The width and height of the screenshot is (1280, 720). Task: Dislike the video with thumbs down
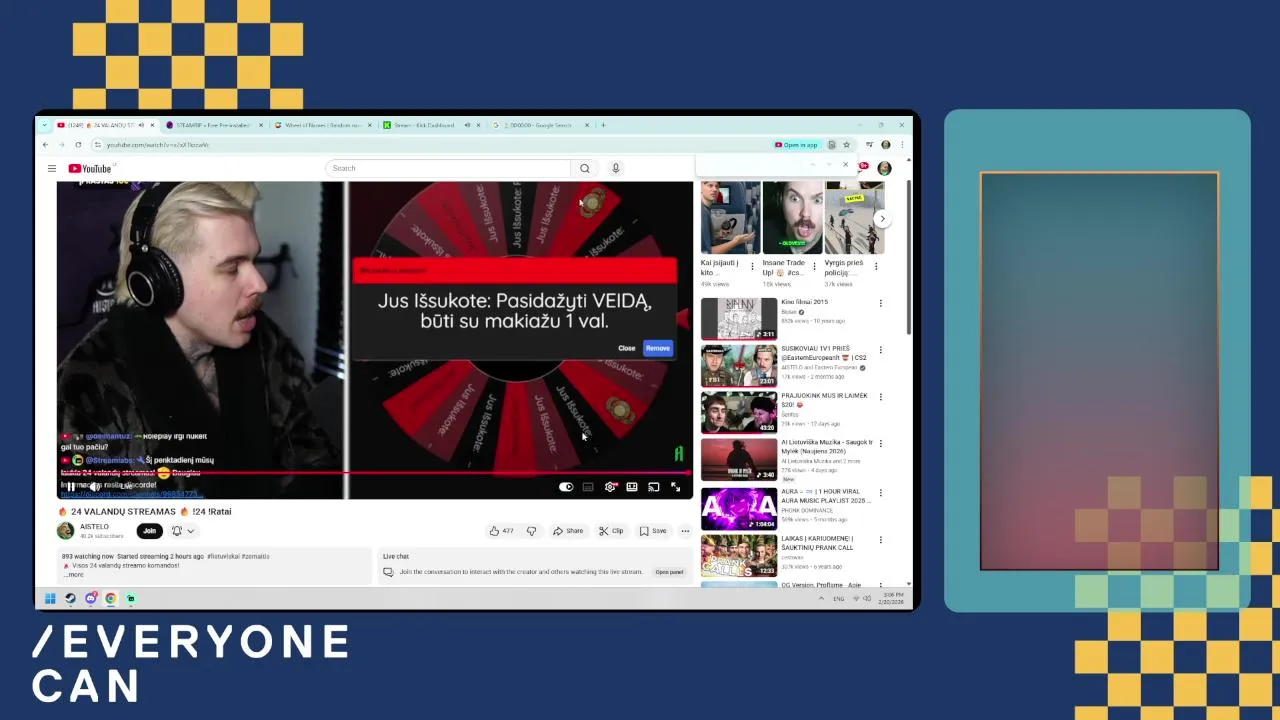coord(531,531)
